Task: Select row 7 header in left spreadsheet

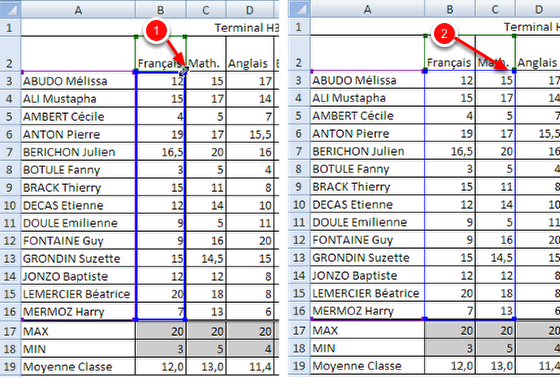Action: tap(10, 152)
